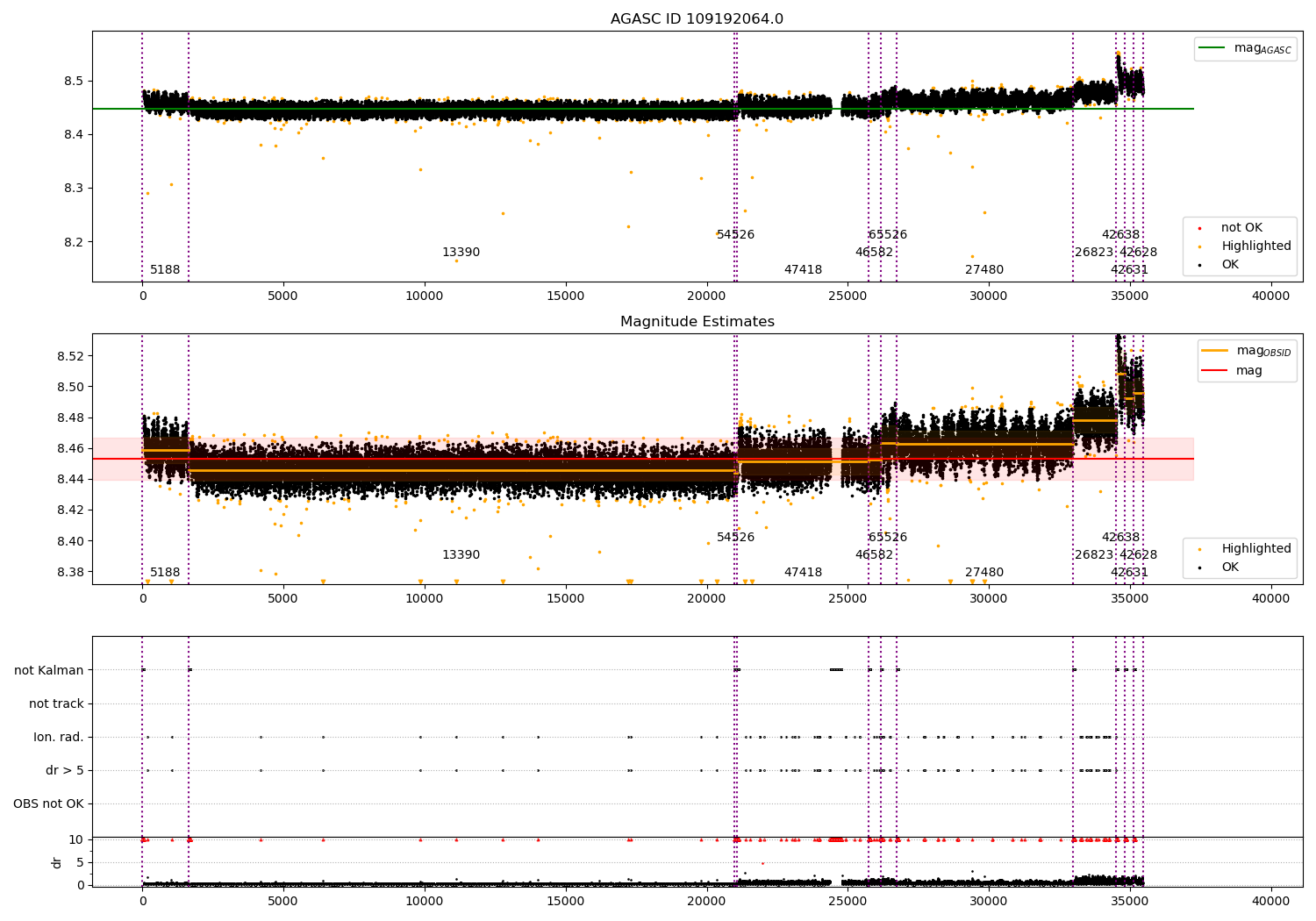Click OBSID label 54526 in top plot
Image resolution: width=1316 pixels, height=921 pixels.
tap(735, 235)
